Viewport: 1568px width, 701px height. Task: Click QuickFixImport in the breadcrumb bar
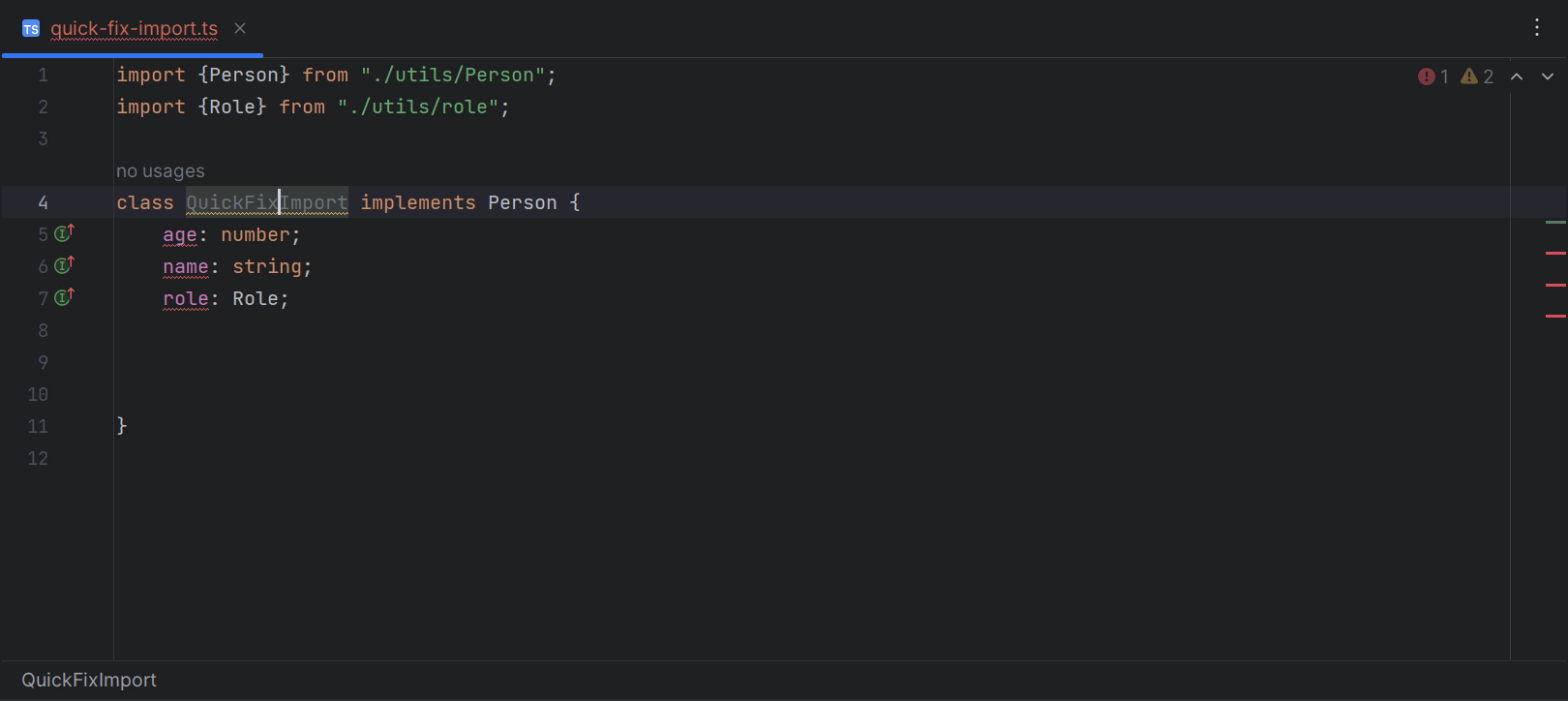[x=89, y=680]
